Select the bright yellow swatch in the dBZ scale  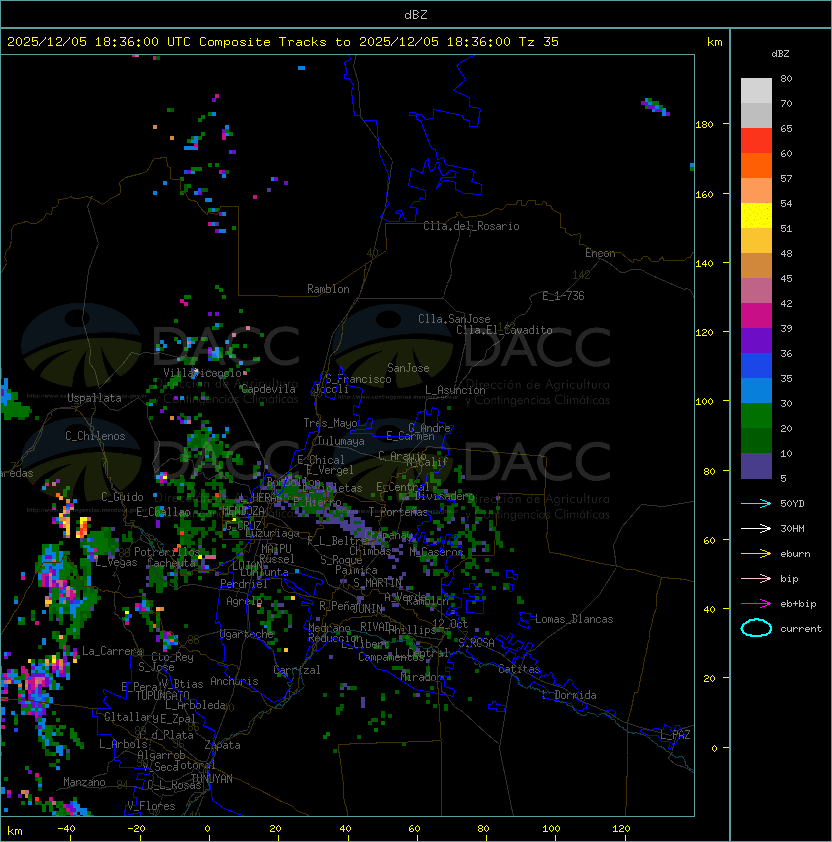[x=756, y=216]
